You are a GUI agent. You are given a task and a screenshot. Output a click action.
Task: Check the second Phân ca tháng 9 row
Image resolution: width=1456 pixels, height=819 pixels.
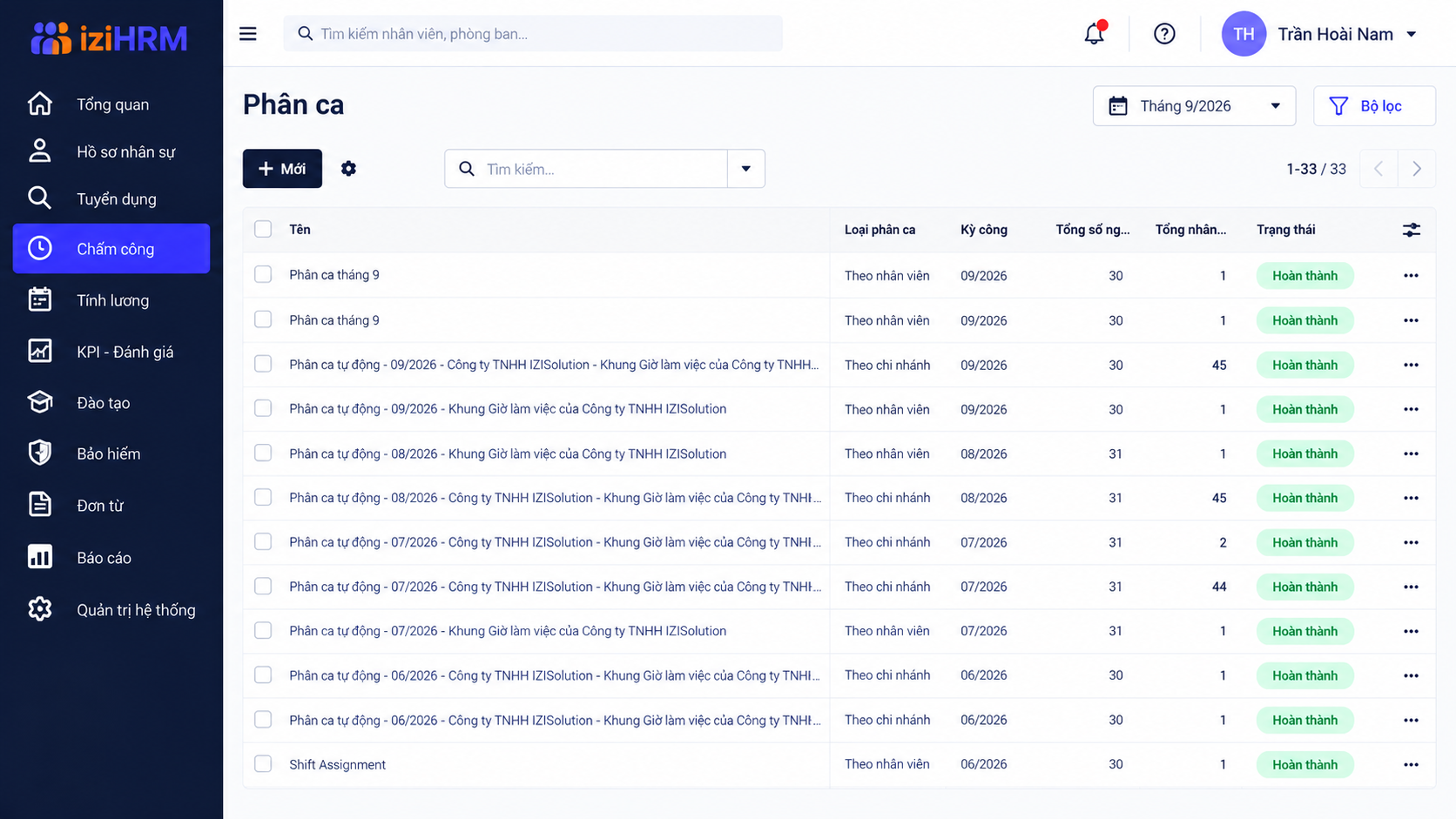263,319
